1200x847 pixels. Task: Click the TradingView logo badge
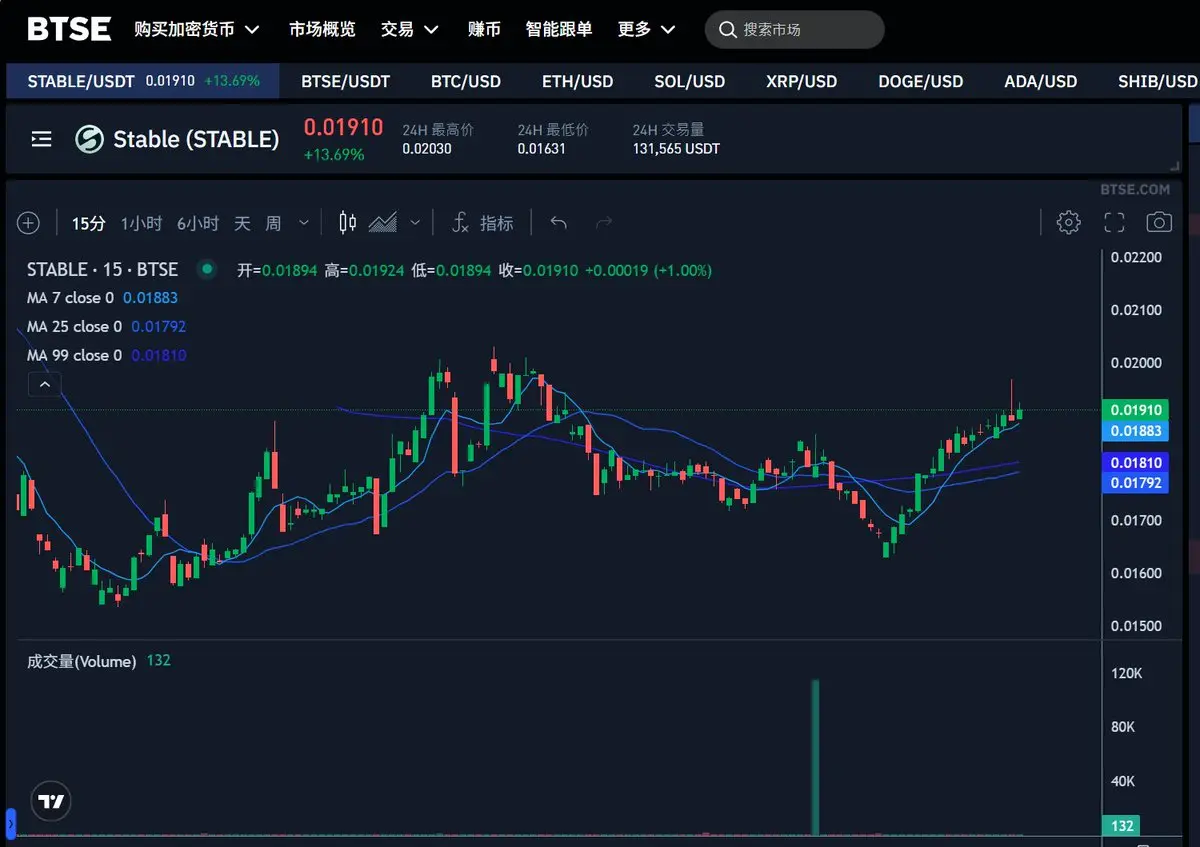click(51, 801)
